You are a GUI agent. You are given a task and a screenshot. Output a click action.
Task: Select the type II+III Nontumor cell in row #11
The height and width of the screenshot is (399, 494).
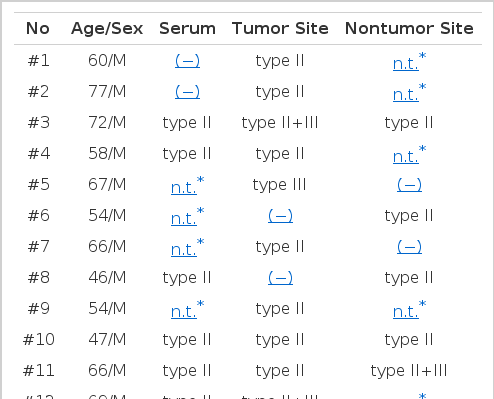coord(409,371)
